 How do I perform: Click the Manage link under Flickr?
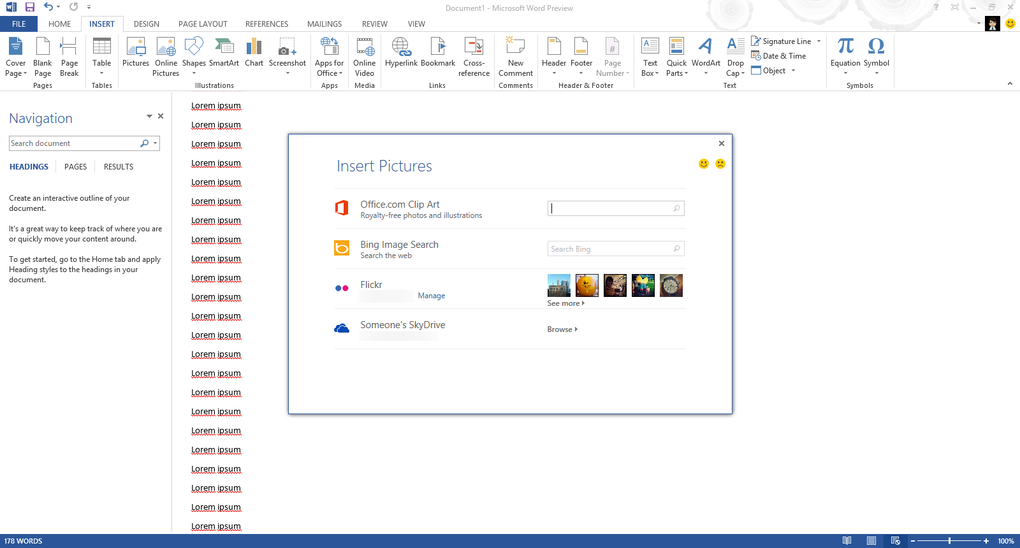click(431, 295)
